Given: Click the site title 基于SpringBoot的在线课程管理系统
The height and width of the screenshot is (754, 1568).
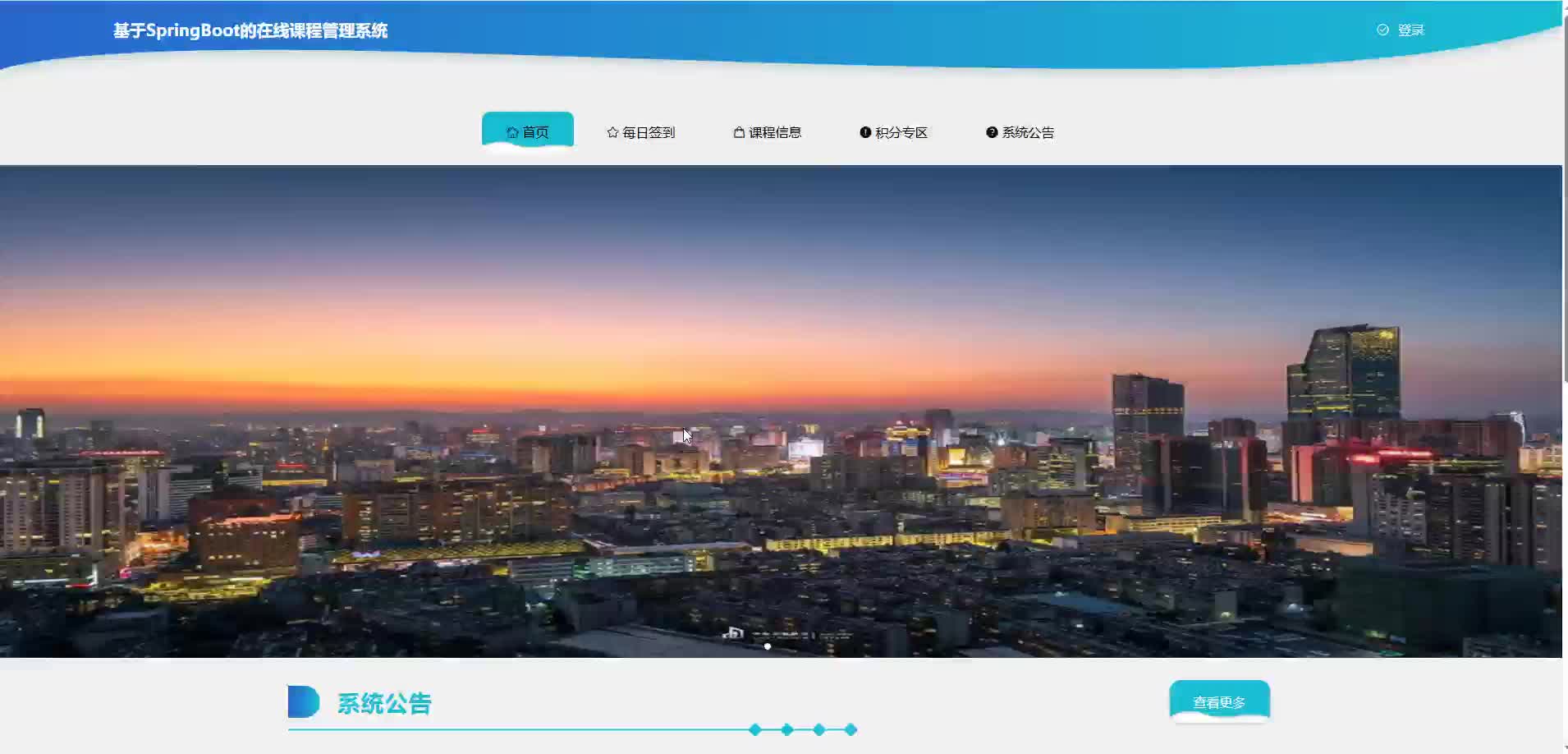Looking at the screenshot, I should click(250, 30).
